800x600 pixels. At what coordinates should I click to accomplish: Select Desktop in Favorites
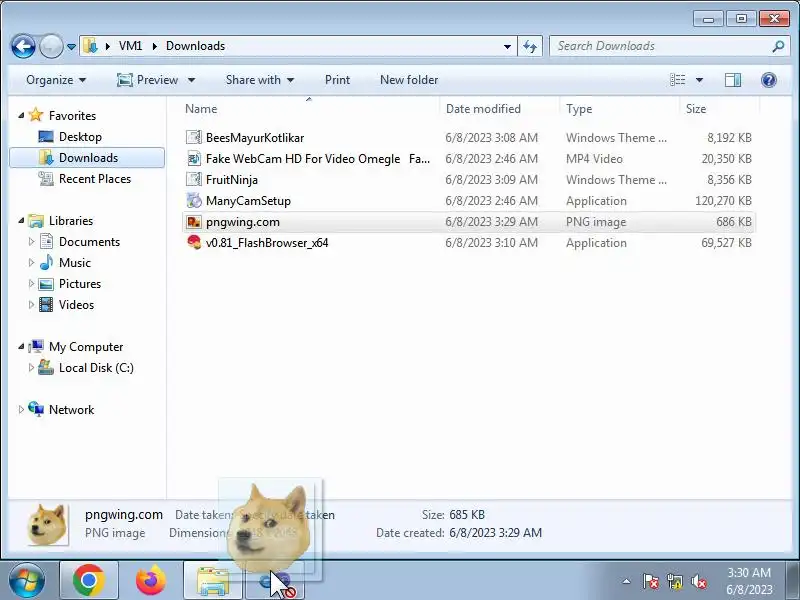pyautogui.click(x=80, y=137)
